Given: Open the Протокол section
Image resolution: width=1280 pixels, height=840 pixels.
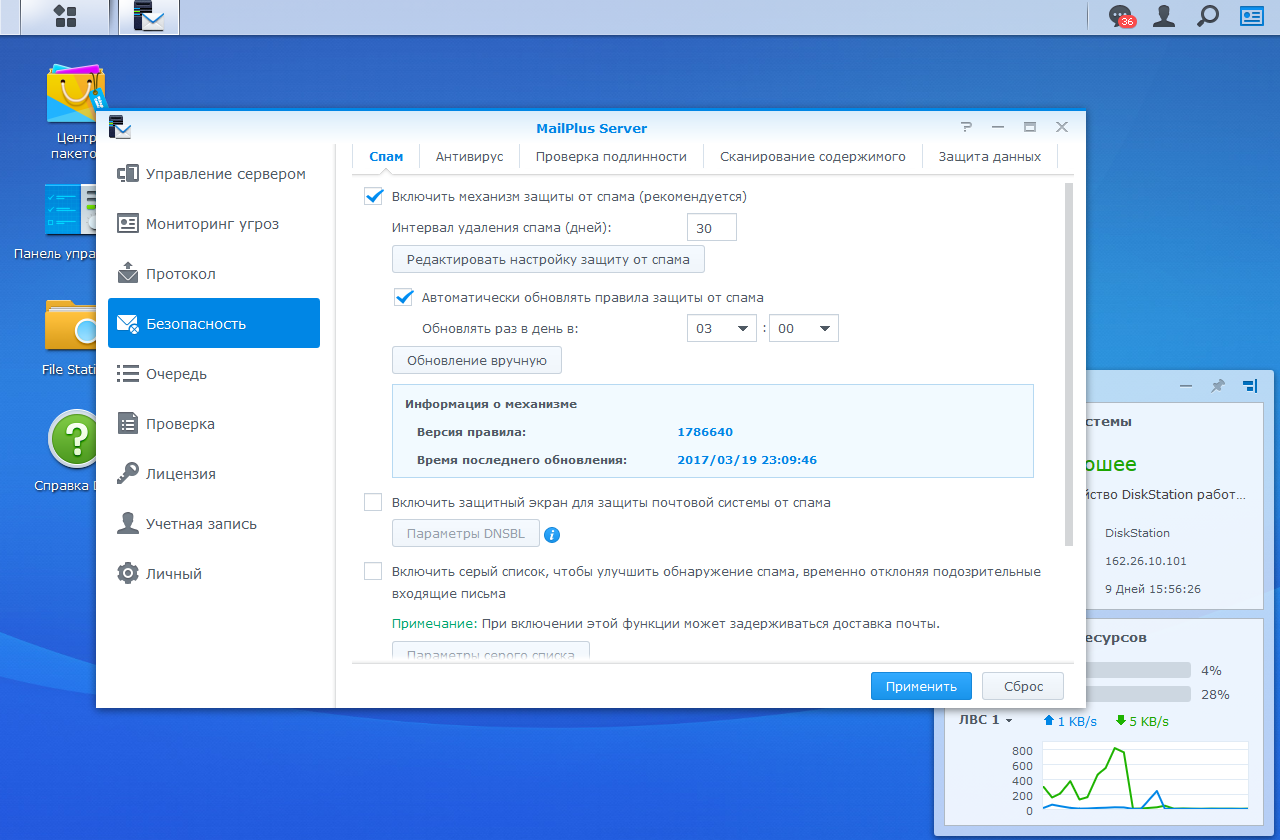Looking at the screenshot, I should click(214, 274).
